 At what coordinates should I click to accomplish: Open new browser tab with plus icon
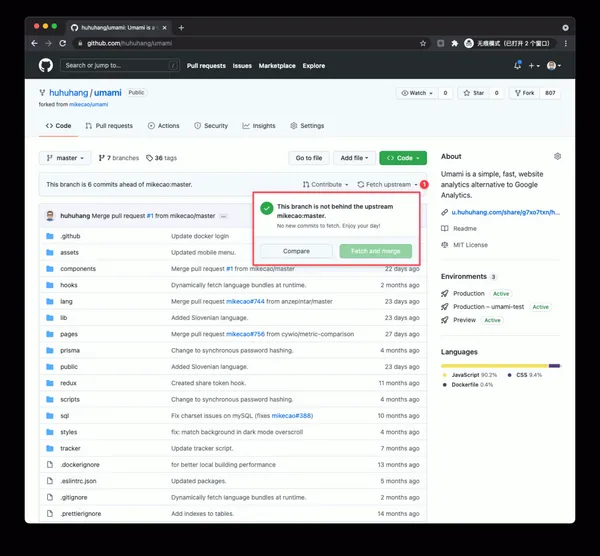pos(181,28)
